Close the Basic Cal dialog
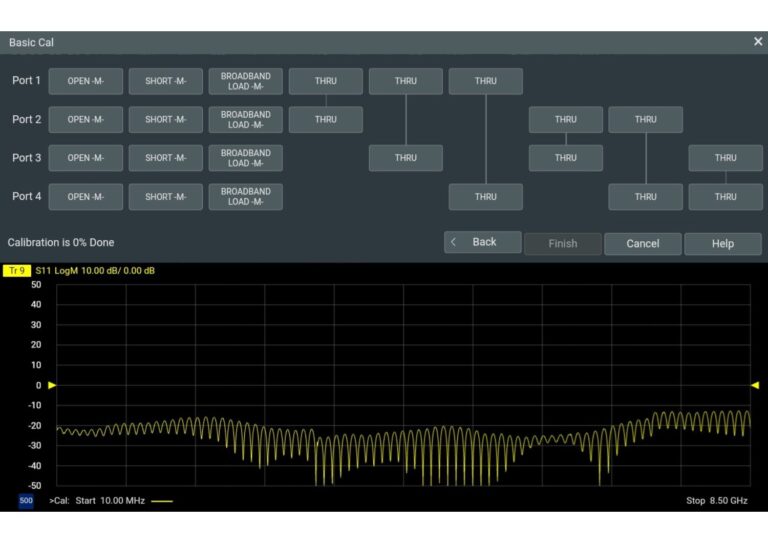Screen dimensions: 768x543 click(758, 42)
